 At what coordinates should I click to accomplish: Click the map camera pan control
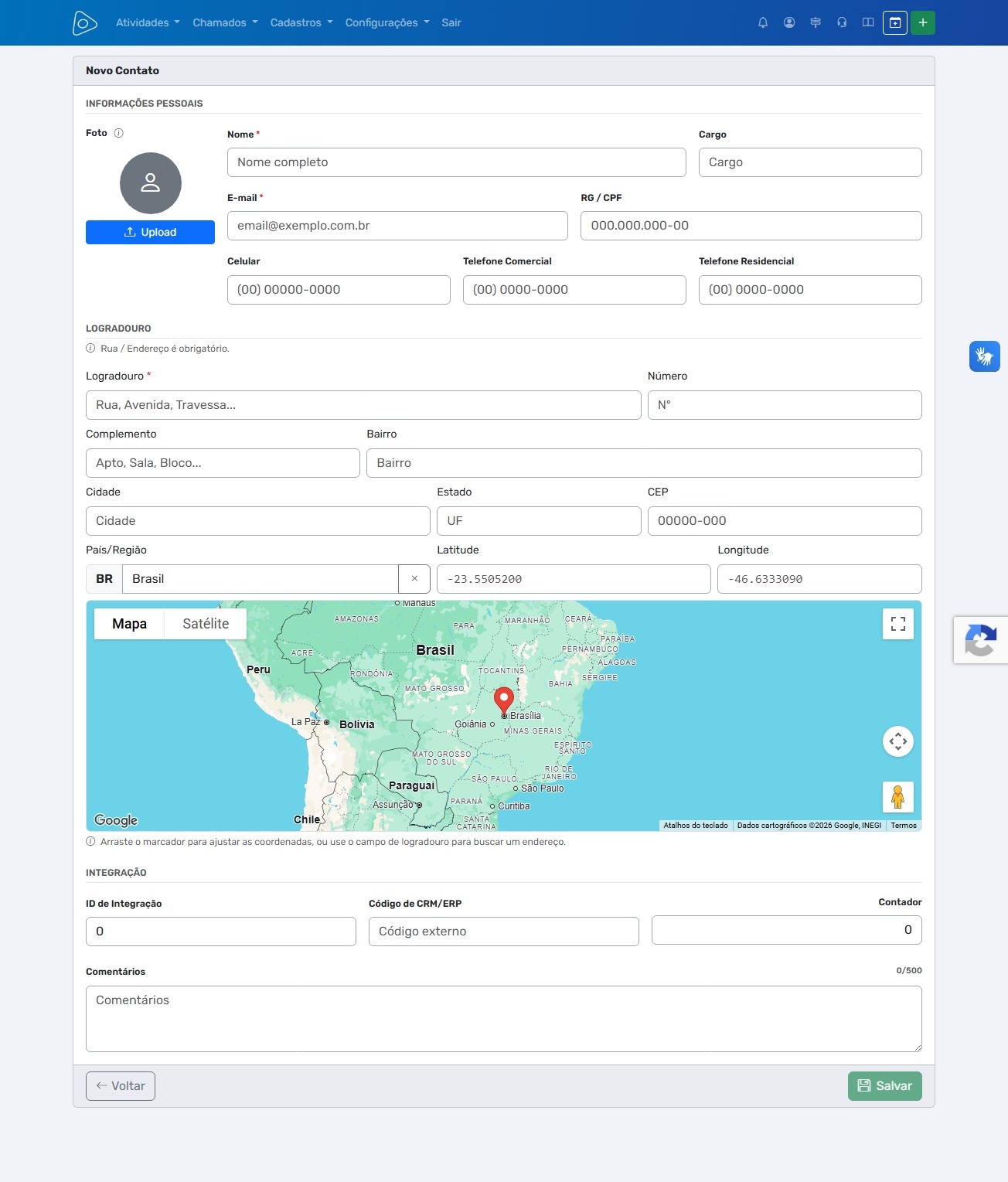tap(898, 741)
